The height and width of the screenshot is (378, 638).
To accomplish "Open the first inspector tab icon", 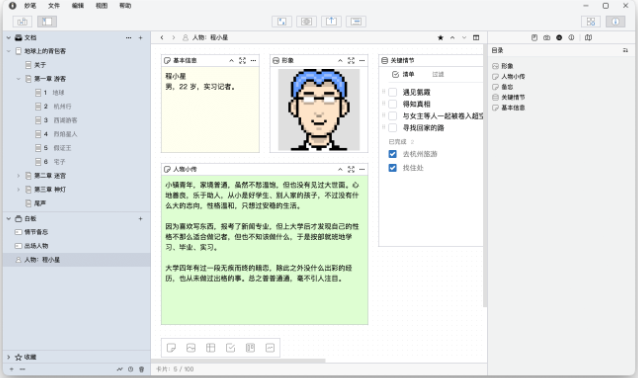I will 534,37.
